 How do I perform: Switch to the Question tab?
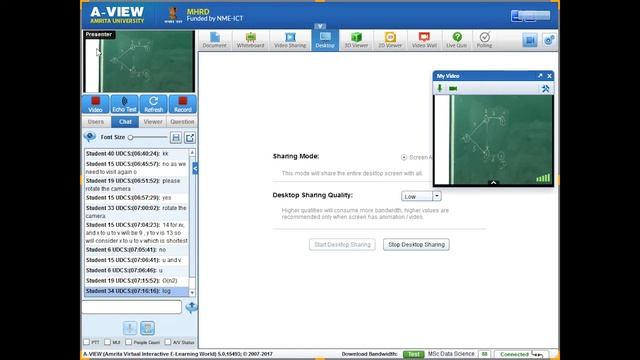point(182,122)
